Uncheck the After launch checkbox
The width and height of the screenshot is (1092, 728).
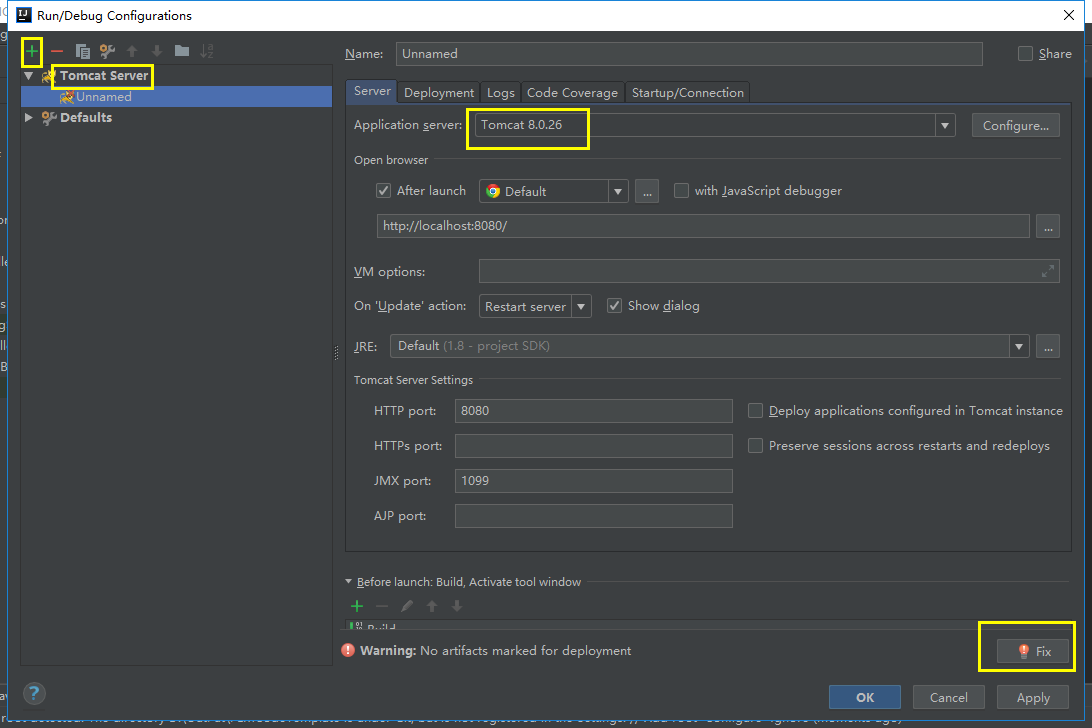pos(383,191)
